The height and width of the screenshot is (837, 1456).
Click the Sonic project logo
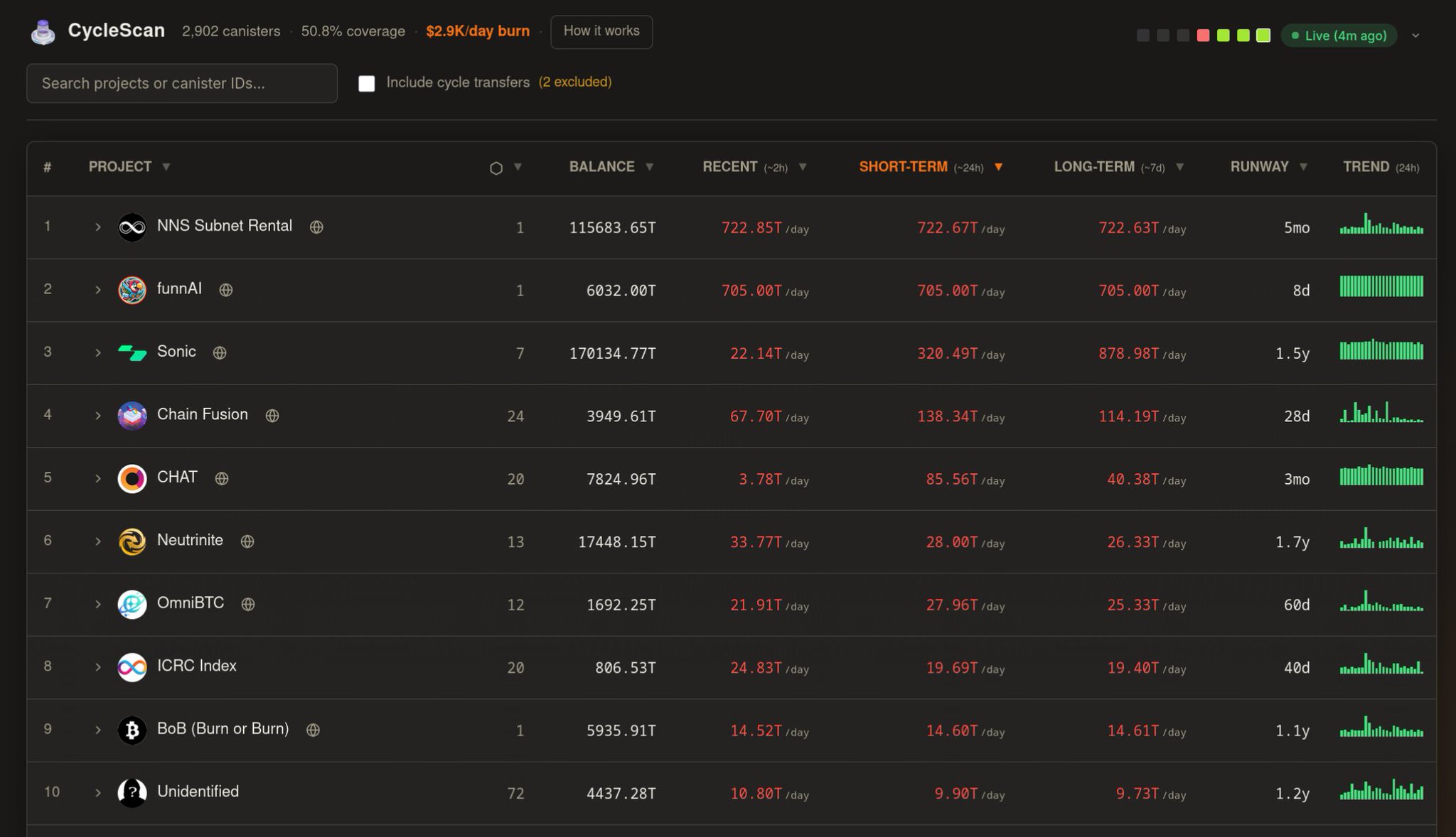[x=132, y=352]
